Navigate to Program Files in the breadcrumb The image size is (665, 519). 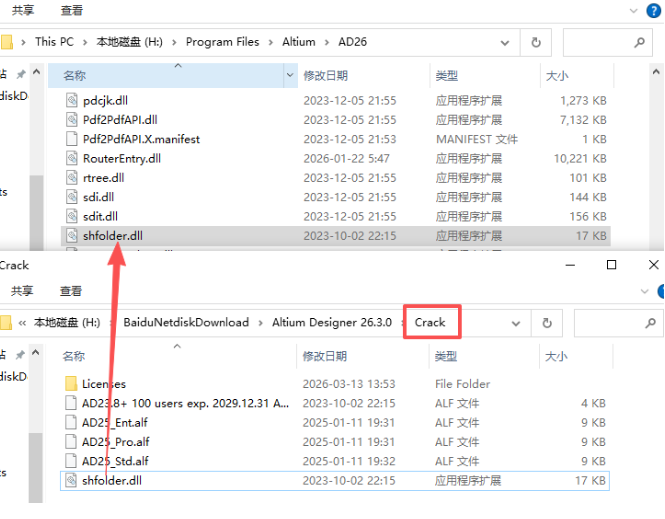click(222, 42)
